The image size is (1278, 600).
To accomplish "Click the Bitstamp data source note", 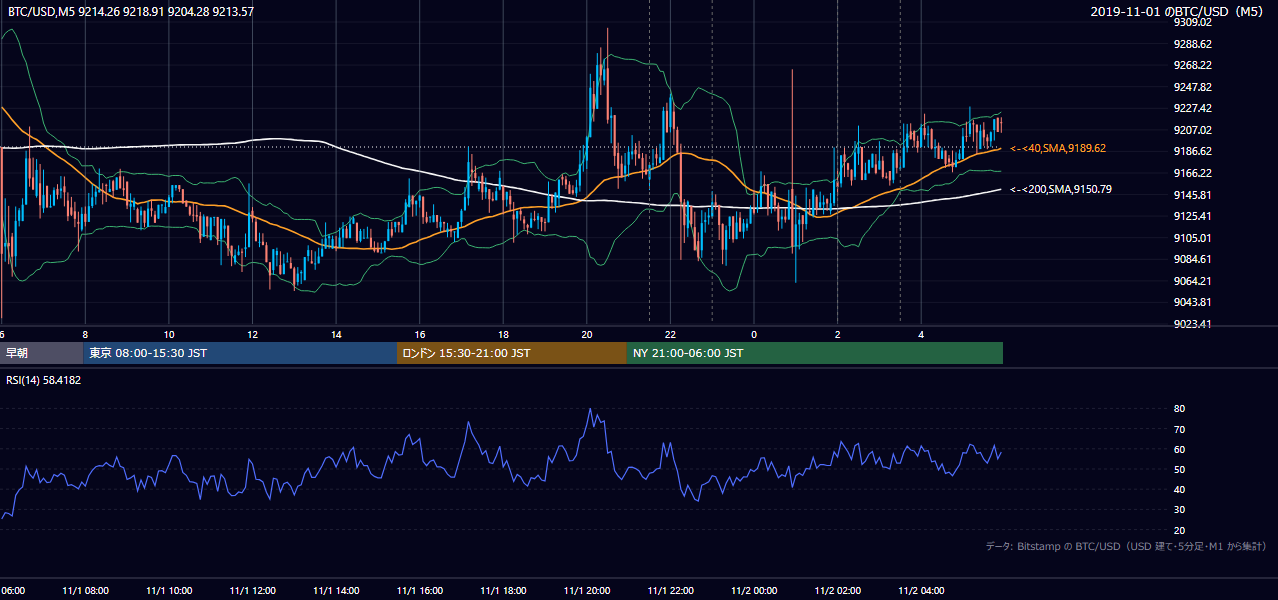I will [x=1126, y=547].
